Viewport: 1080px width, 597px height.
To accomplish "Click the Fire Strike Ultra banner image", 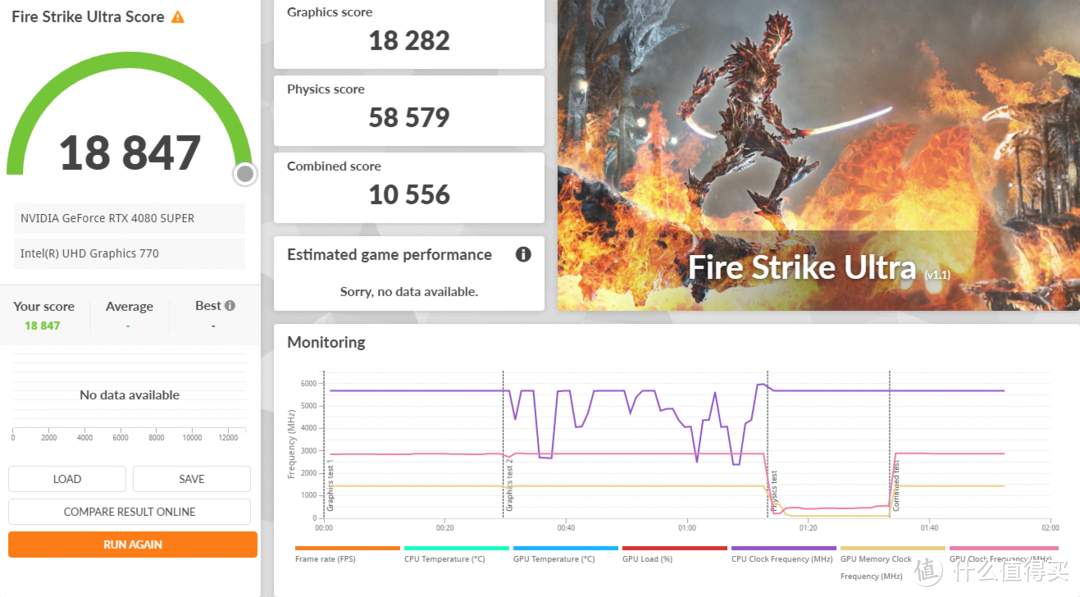I will click(x=818, y=155).
